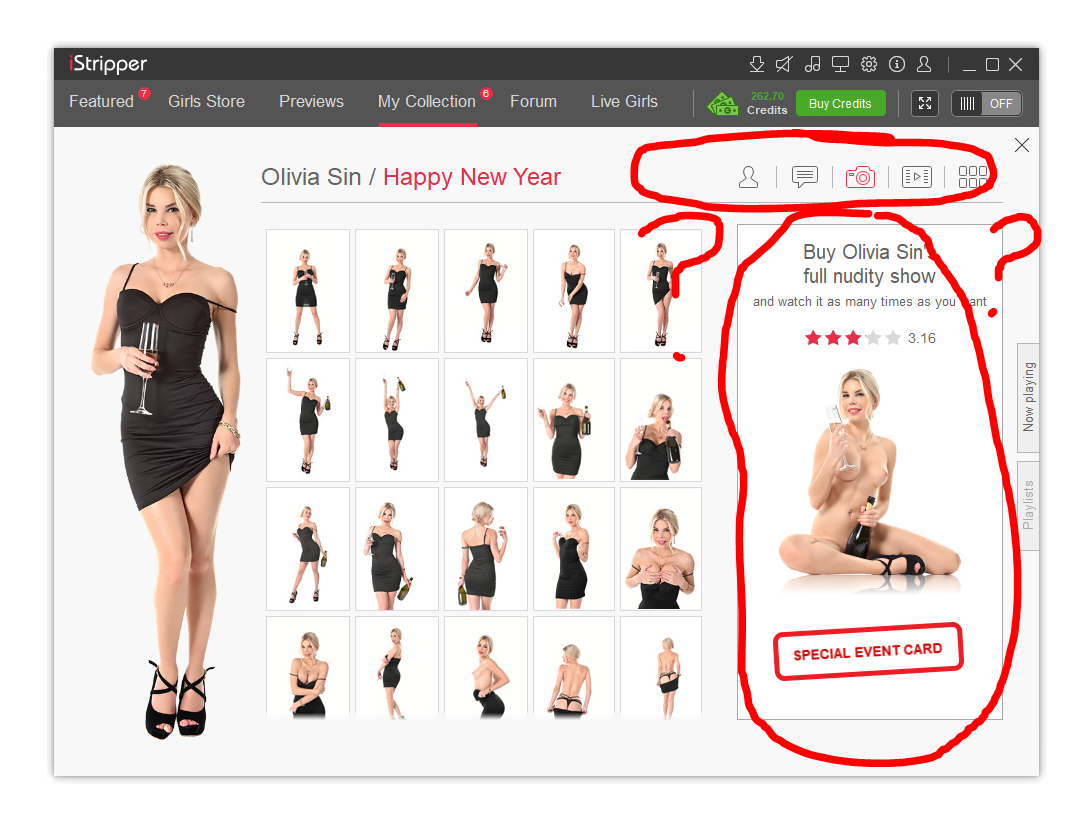This screenshot has width=1069, height=823.
Task: Open the comments speech bubble icon
Action: point(804,177)
